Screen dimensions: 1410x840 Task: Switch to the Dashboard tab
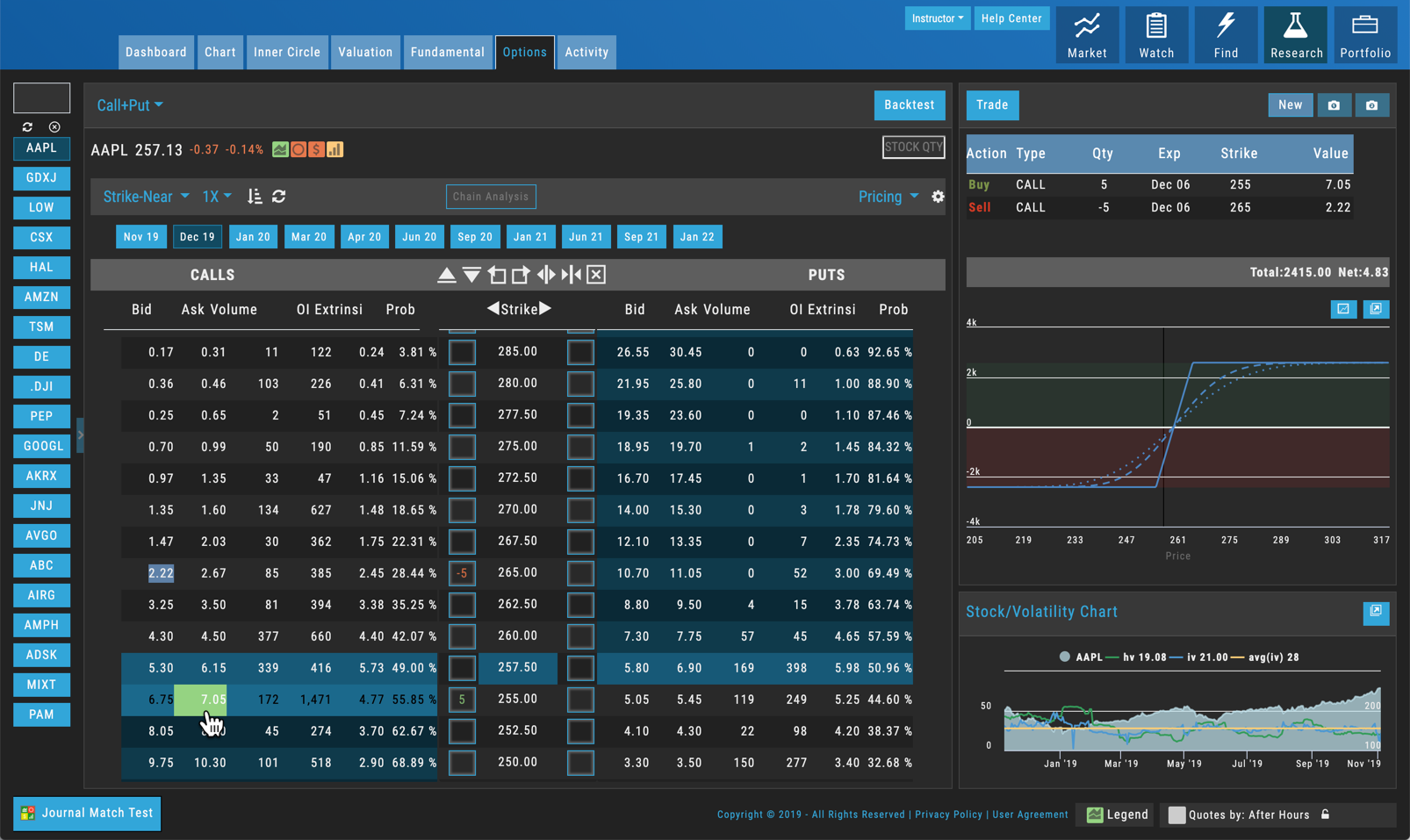pos(156,52)
